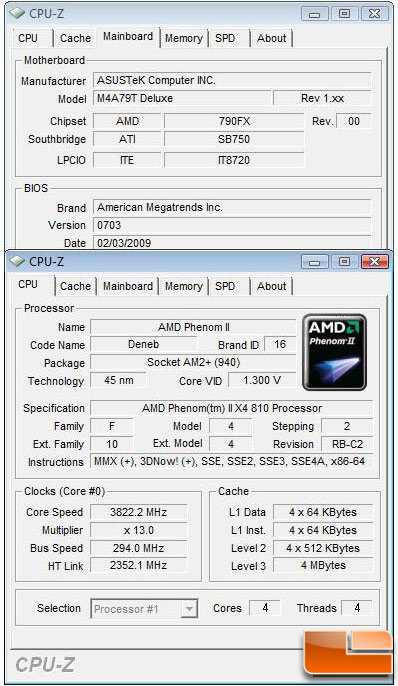Minimize the front CPU-Z window

[314, 262]
